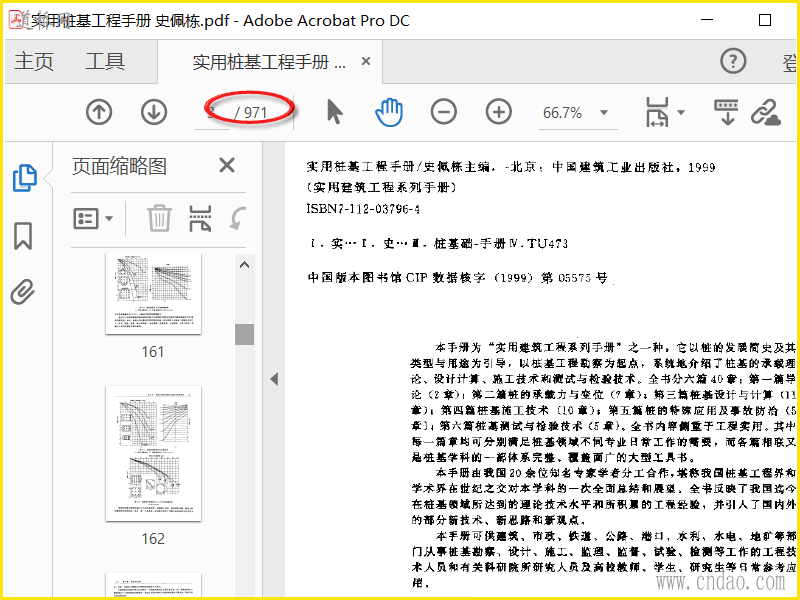Open the bookmarks panel icon

click(23, 236)
